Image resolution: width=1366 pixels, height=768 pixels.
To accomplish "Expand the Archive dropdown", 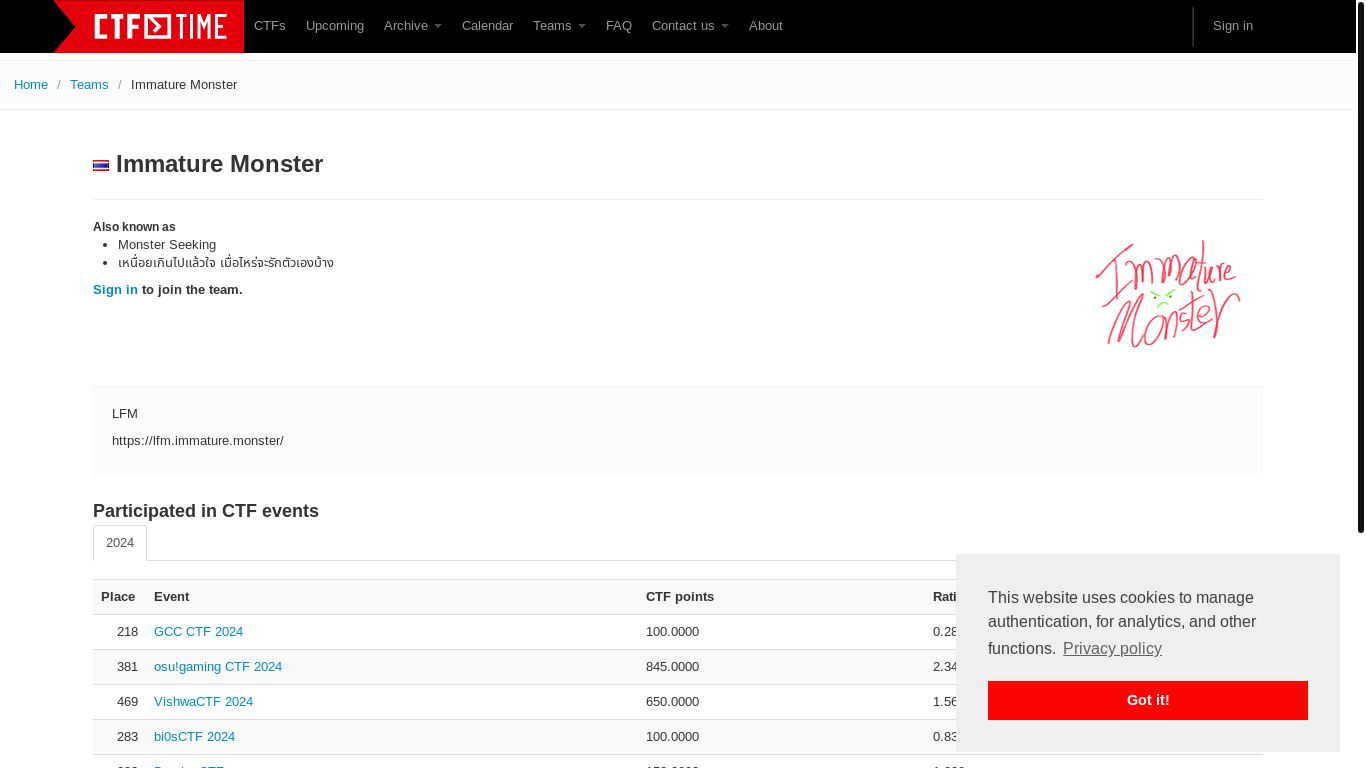I will click(x=413, y=26).
